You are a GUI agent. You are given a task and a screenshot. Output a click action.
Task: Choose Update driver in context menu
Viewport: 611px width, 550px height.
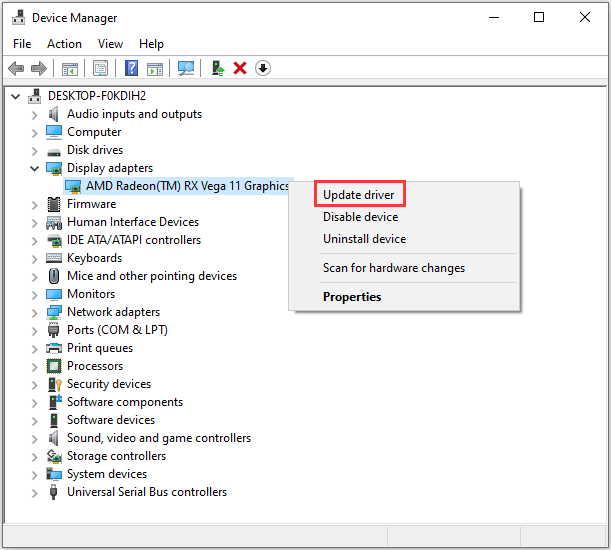358,195
